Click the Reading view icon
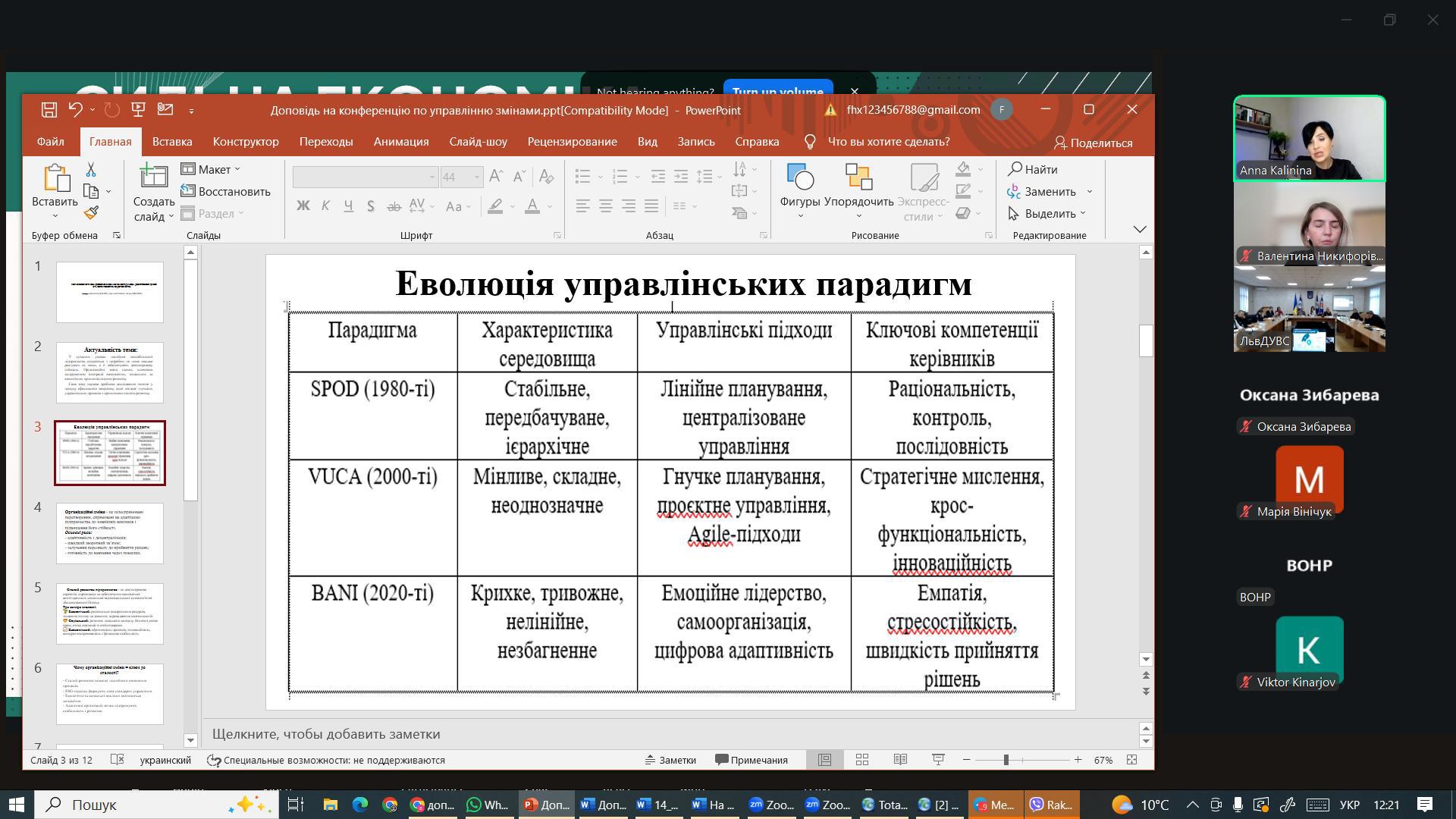Image resolution: width=1456 pixels, height=819 pixels. [x=900, y=760]
